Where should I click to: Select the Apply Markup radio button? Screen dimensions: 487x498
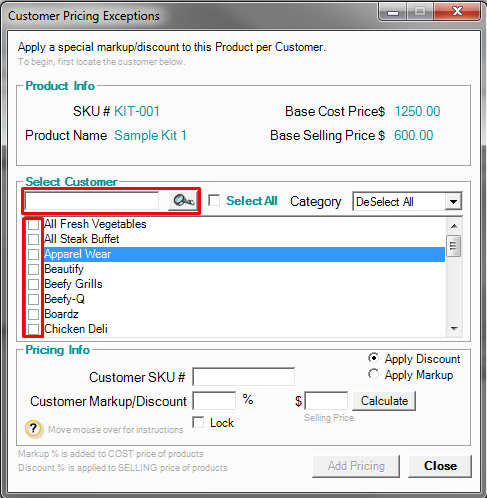coord(373,374)
